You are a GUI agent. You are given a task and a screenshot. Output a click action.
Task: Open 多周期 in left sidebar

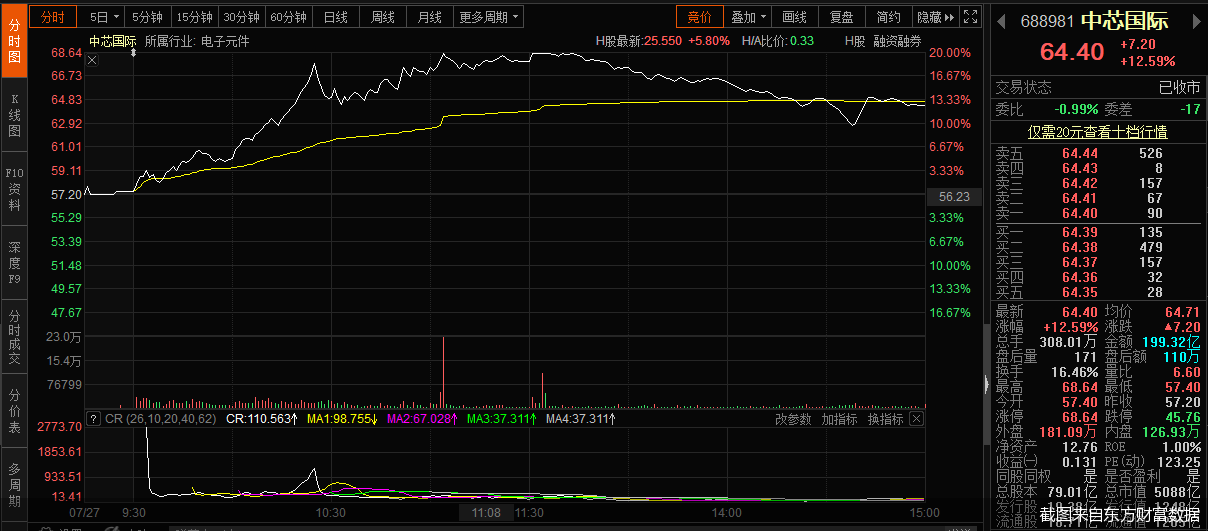click(14, 485)
